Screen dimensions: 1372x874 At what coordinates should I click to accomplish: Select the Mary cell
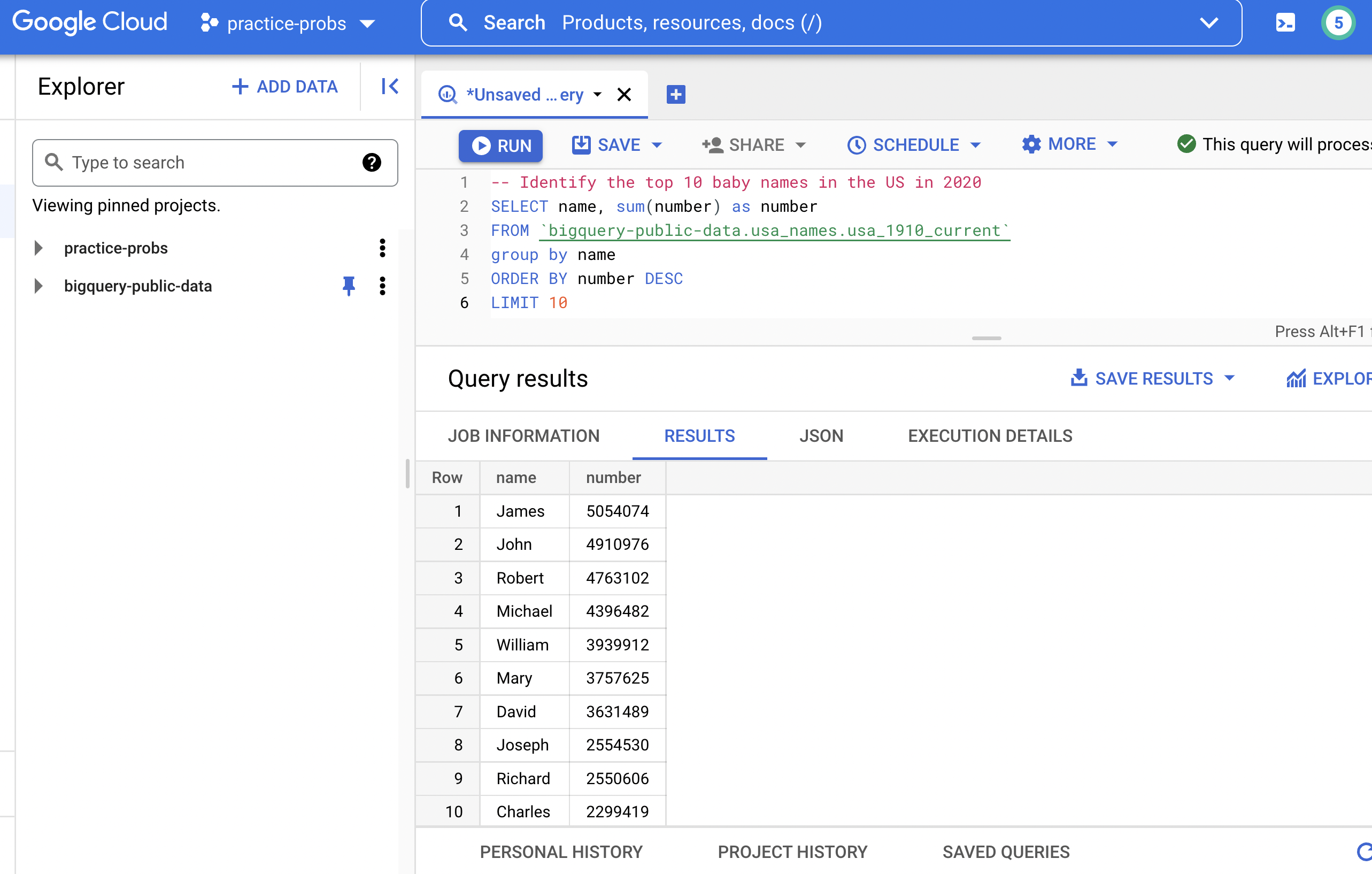pos(524,678)
